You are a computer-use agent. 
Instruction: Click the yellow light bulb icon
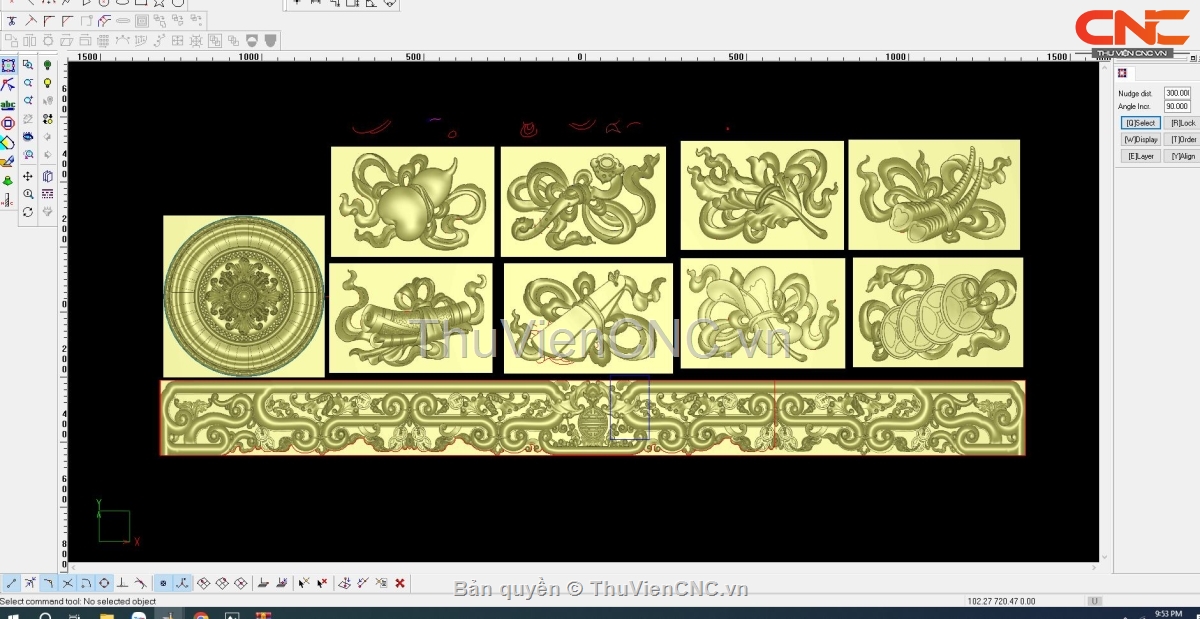click(47, 83)
